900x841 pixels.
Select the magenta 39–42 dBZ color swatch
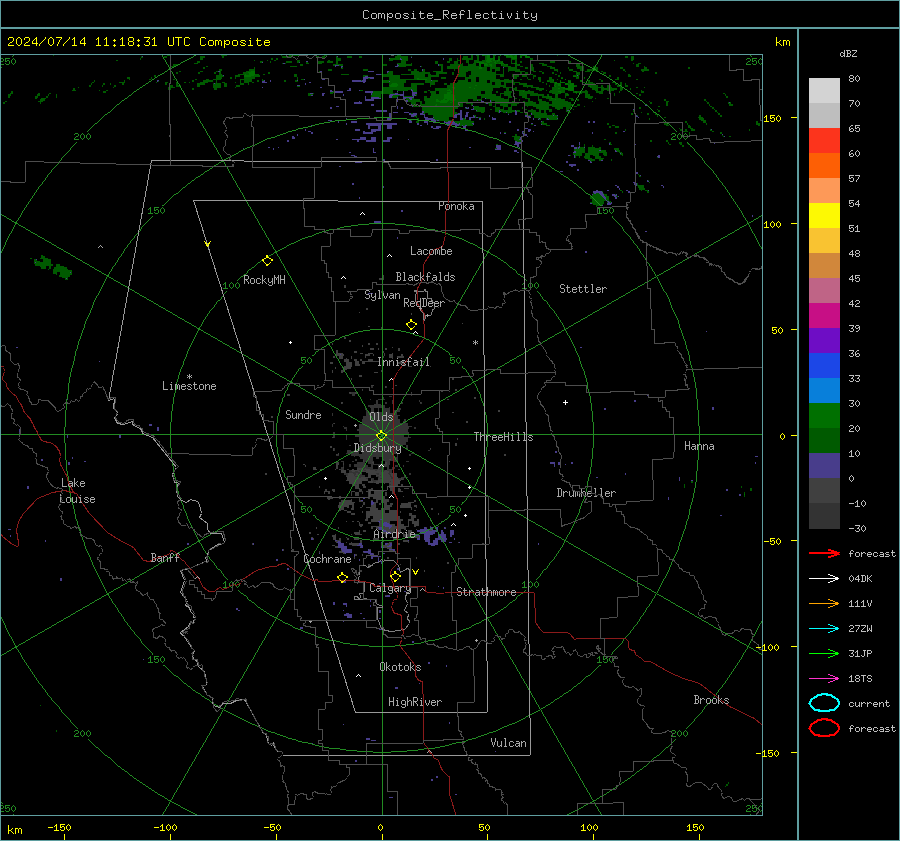[824, 316]
